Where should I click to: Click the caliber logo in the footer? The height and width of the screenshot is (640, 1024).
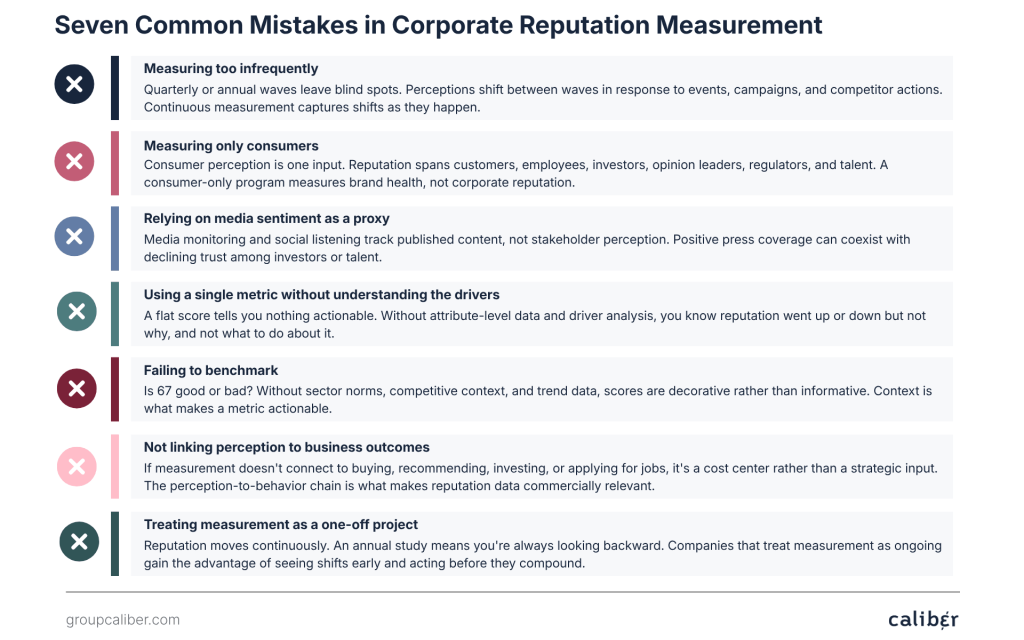click(x=922, y=620)
